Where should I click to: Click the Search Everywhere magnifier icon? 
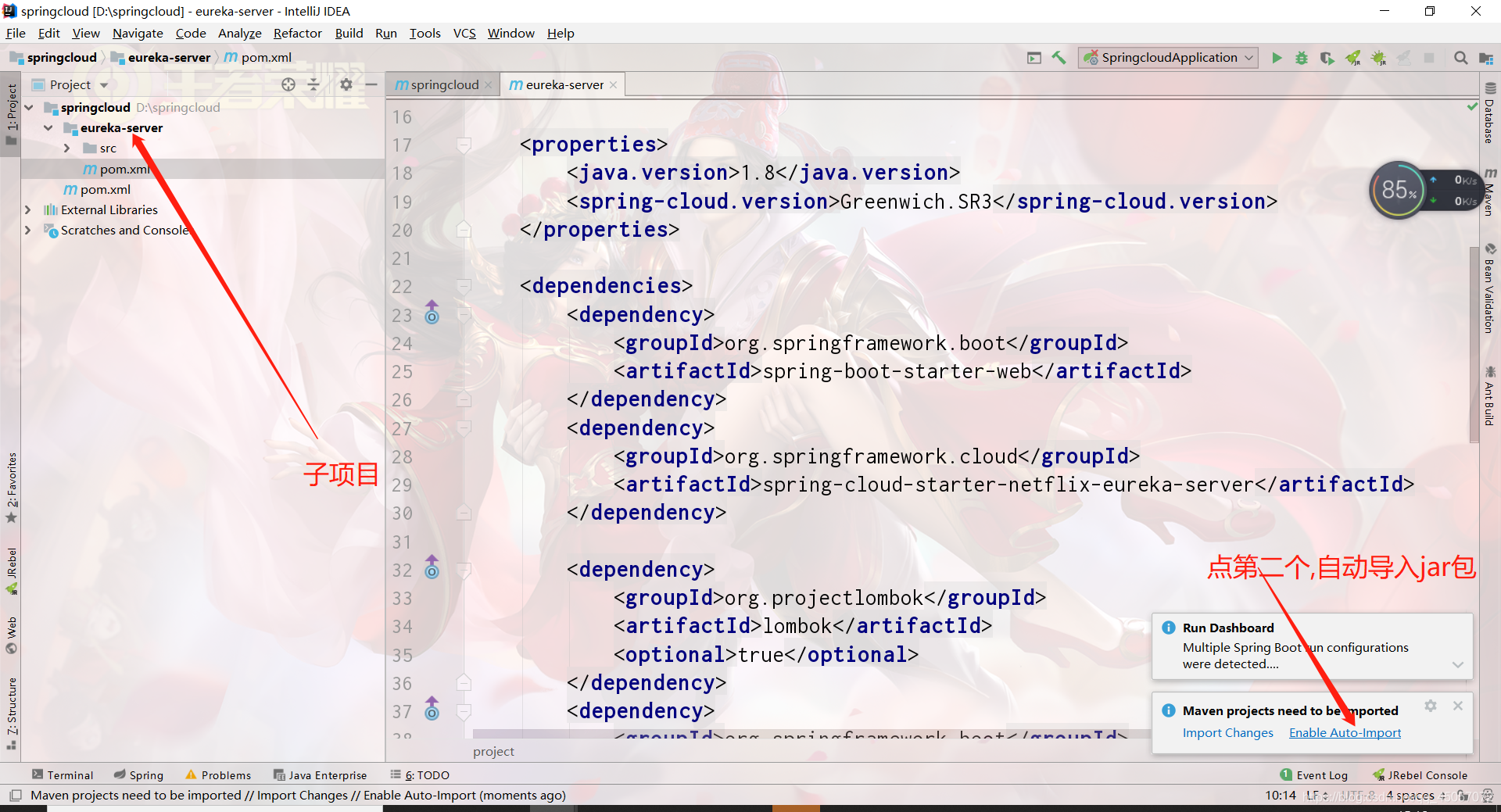point(1460,58)
